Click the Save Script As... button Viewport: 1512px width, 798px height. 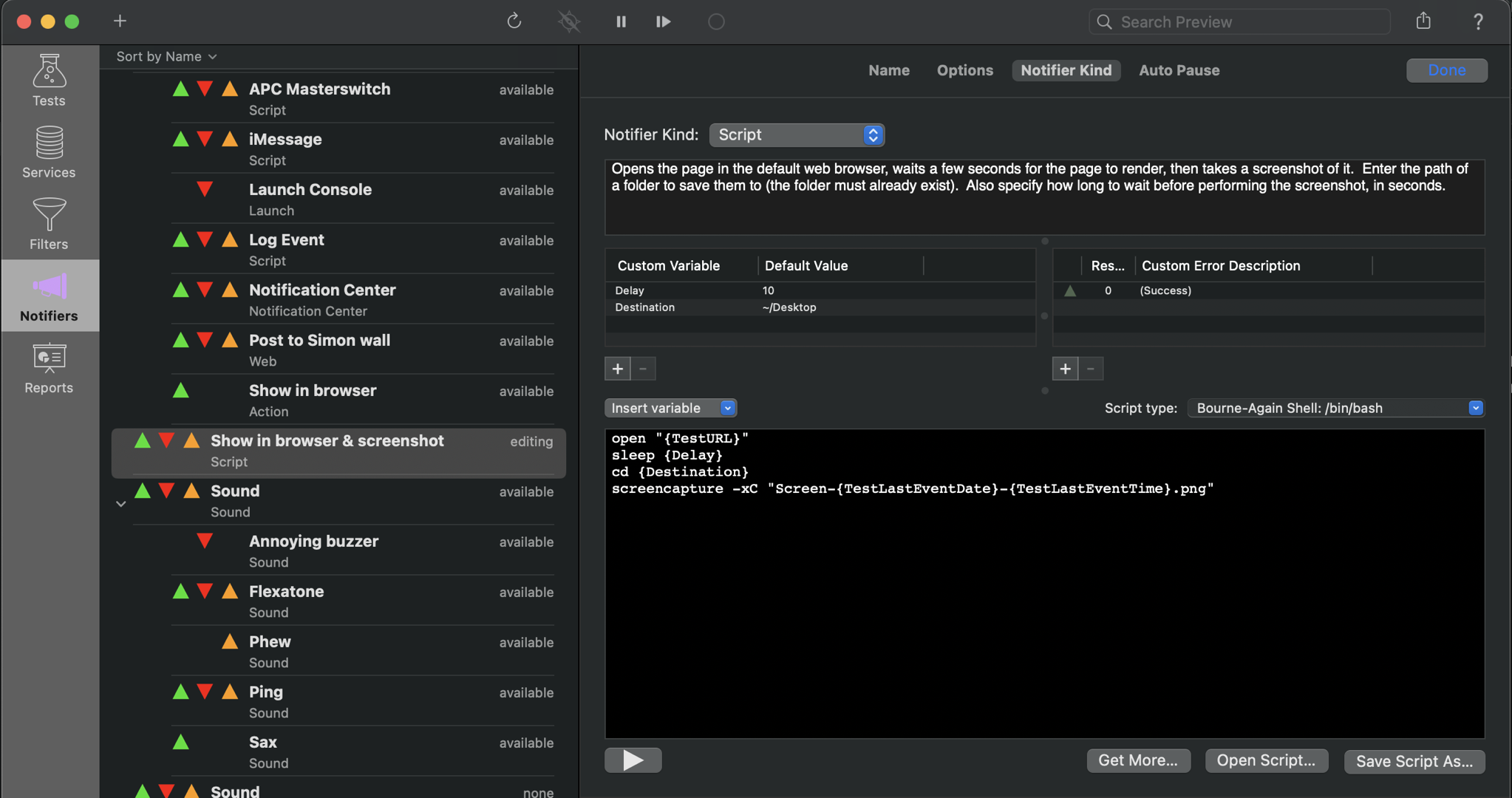click(x=1414, y=761)
